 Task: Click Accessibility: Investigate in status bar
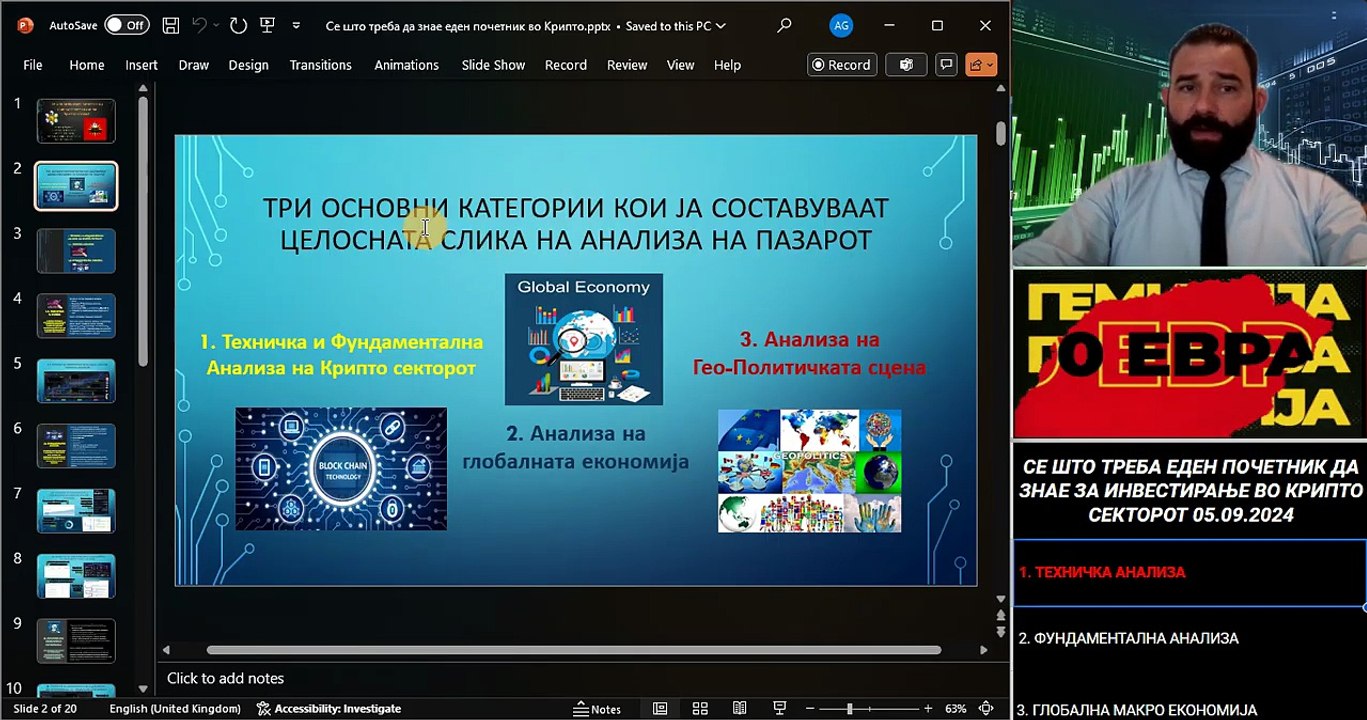pyautogui.click(x=329, y=709)
